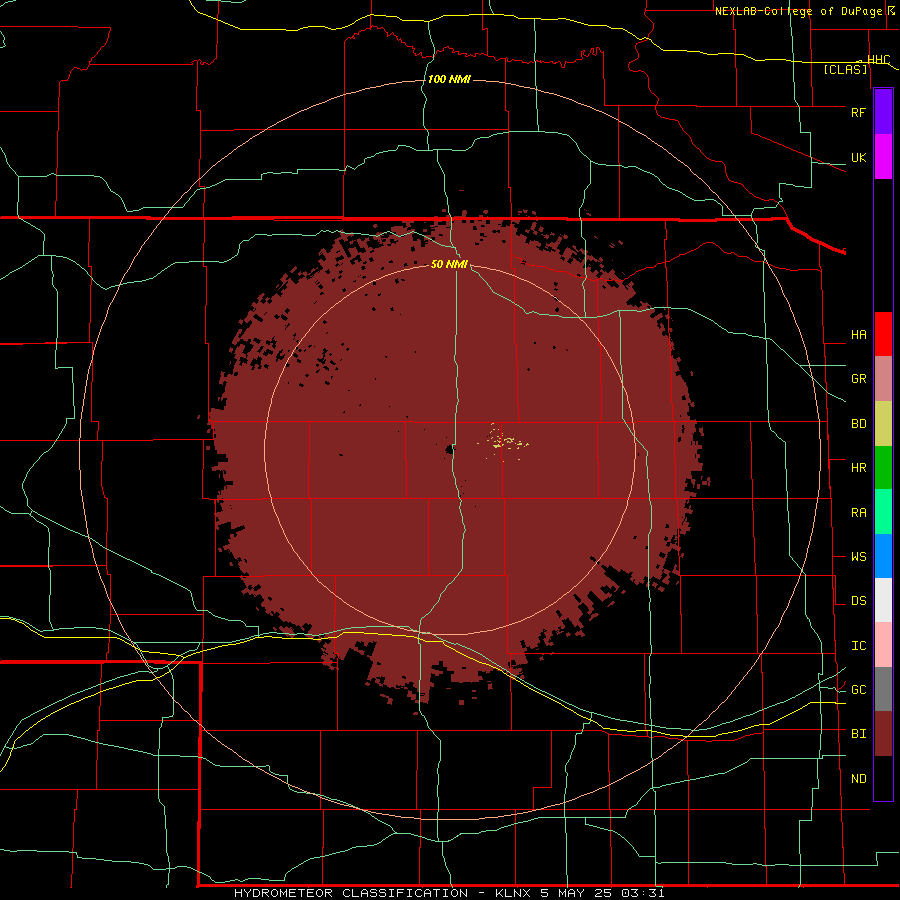Click the 'DS' legend text label
Screen dimensions: 900x900
tap(858, 601)
